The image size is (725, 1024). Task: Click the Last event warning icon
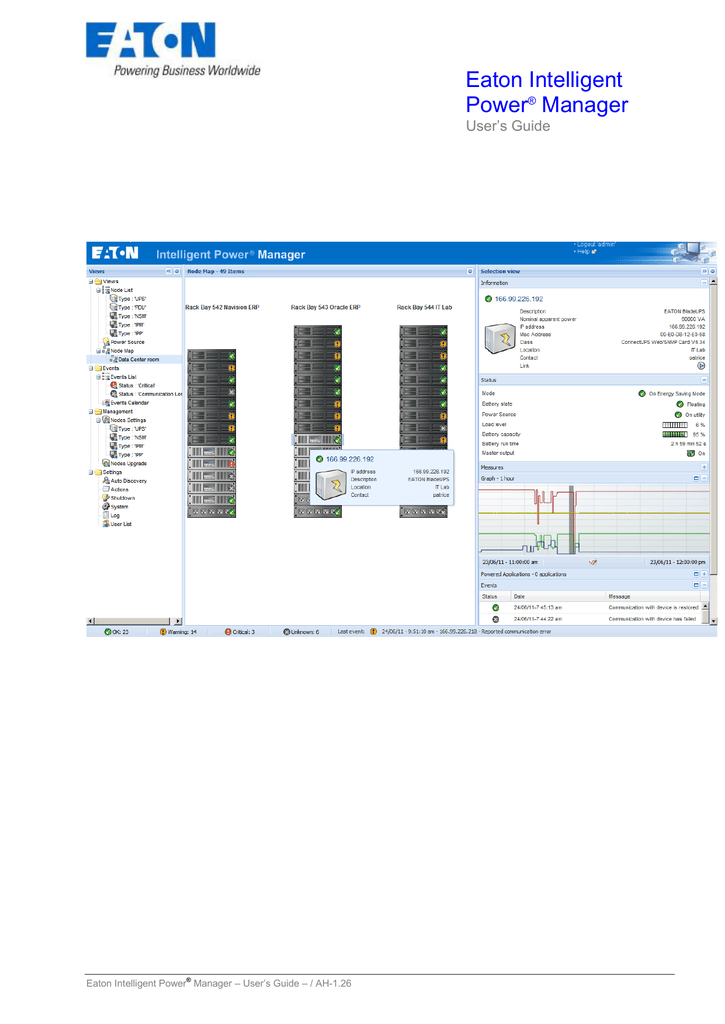click(x=374, y=632)
